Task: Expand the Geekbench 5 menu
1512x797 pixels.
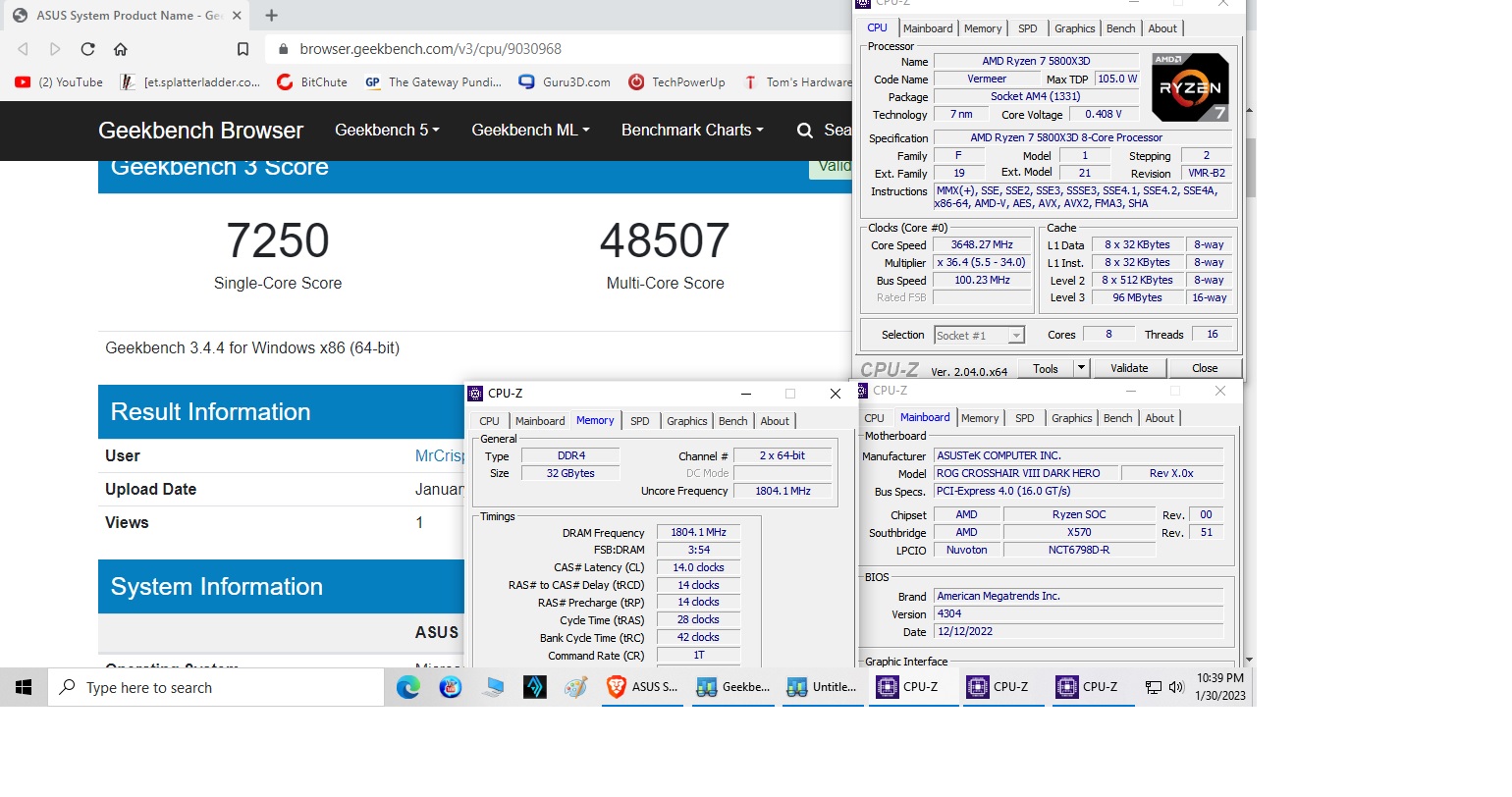Action: [x=387, y=131]
